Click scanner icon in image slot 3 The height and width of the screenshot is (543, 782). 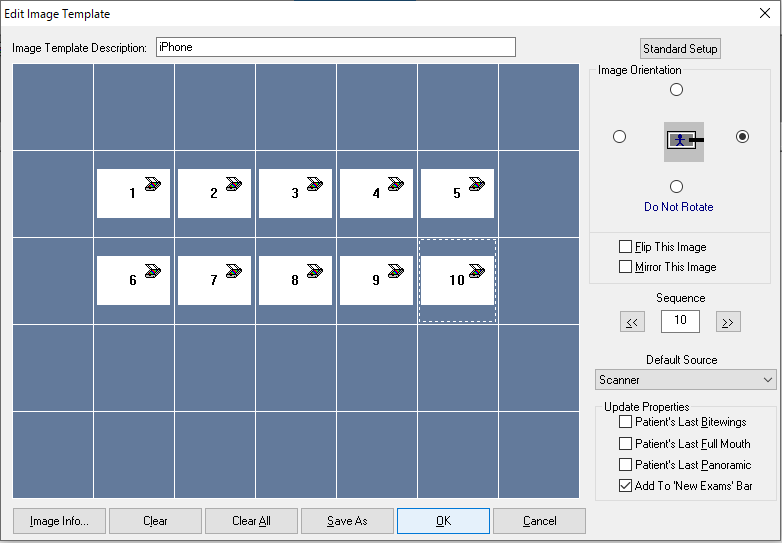pyautogui.click(x=315, y=184)
